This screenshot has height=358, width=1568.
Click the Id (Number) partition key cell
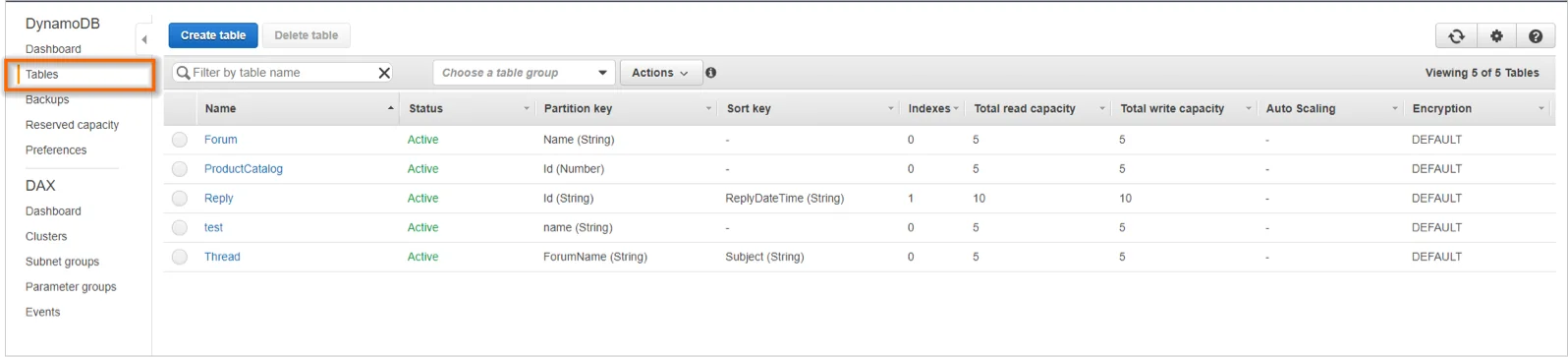pyautogui.click(x=574, y=169)
